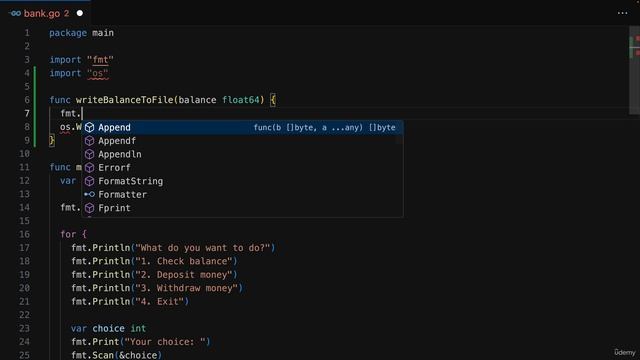Click the import "os" string
This screenshot has height=360, width=640.
(98, 73)
